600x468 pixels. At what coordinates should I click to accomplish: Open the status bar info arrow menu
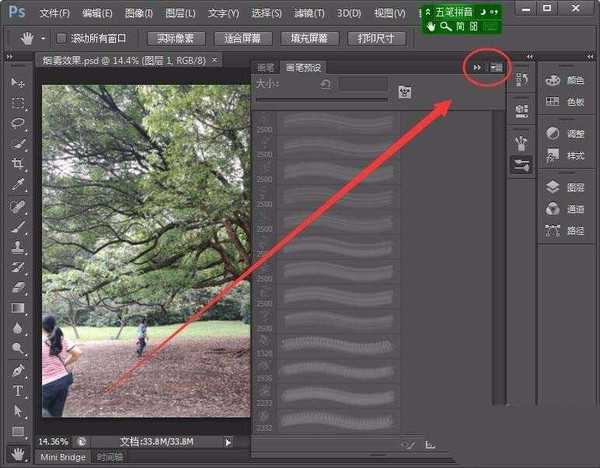(x=228, y=441)
